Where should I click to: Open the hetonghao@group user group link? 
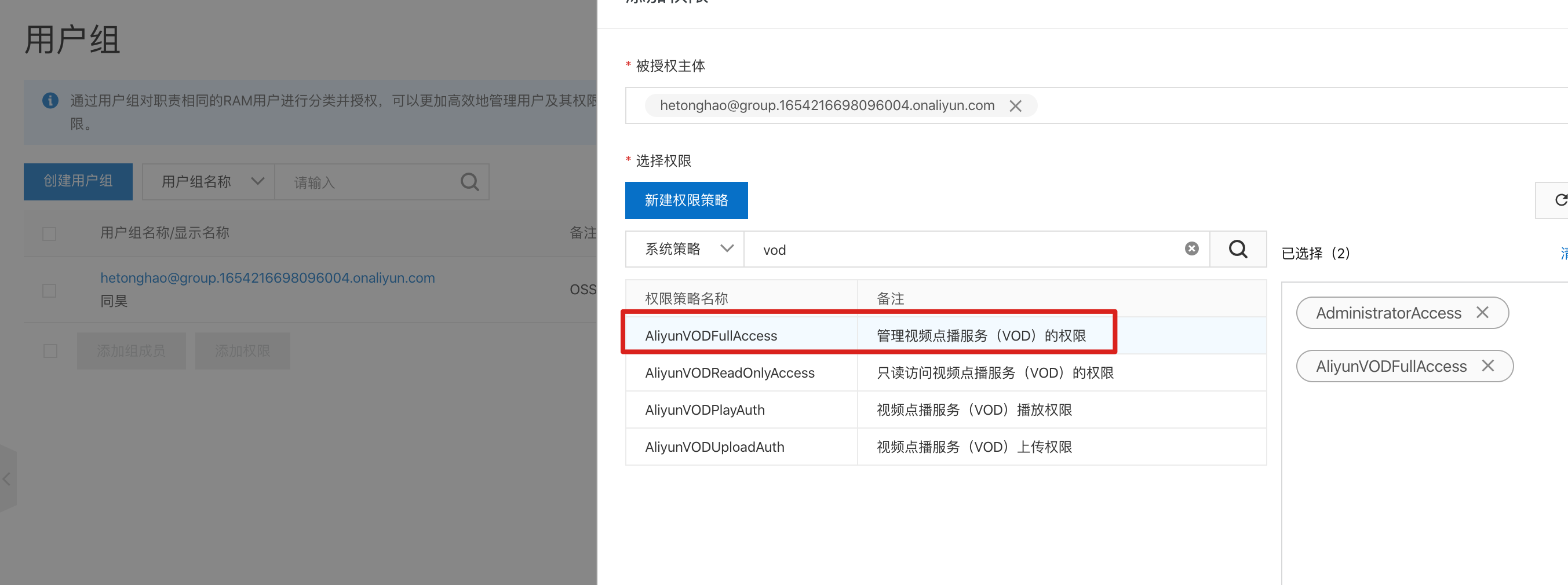click(x=267, y=277)
